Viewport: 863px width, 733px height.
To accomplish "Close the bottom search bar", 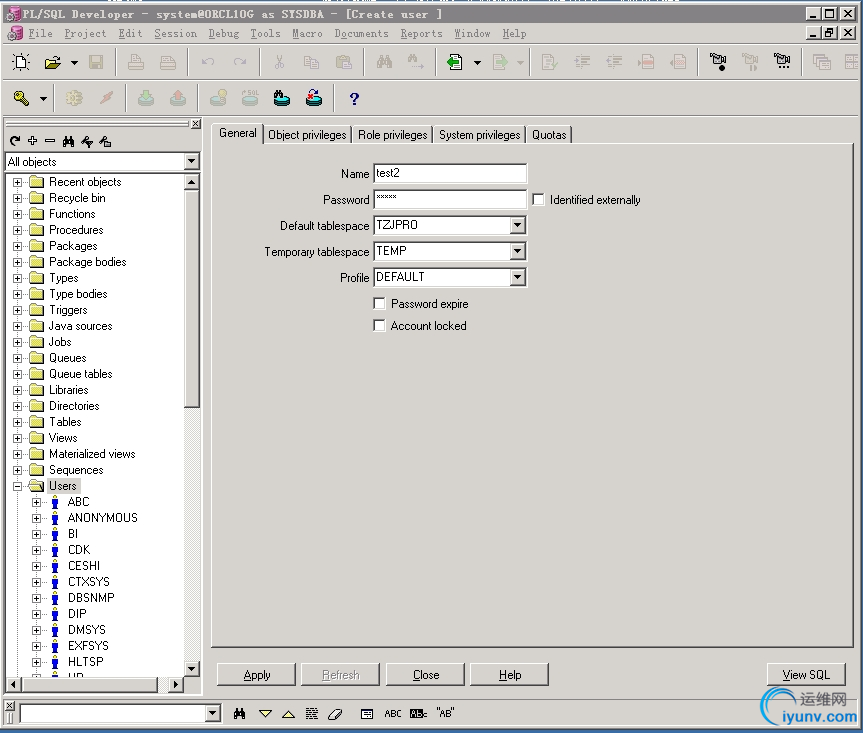I will pyautogui.click(x=10, y=705).
